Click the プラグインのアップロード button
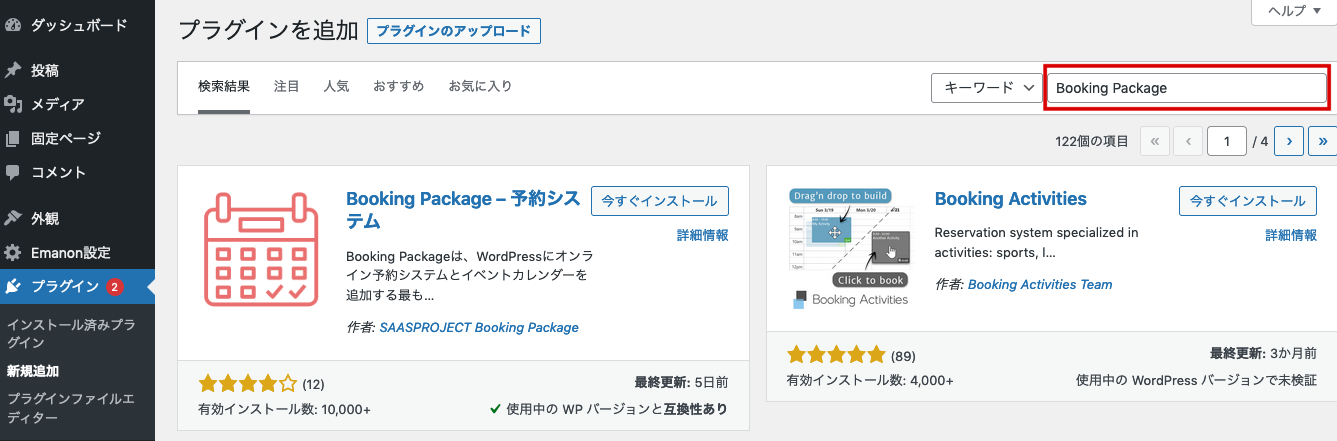The width and height of the screenshot is (1337, 441). [x=454, y=31]
